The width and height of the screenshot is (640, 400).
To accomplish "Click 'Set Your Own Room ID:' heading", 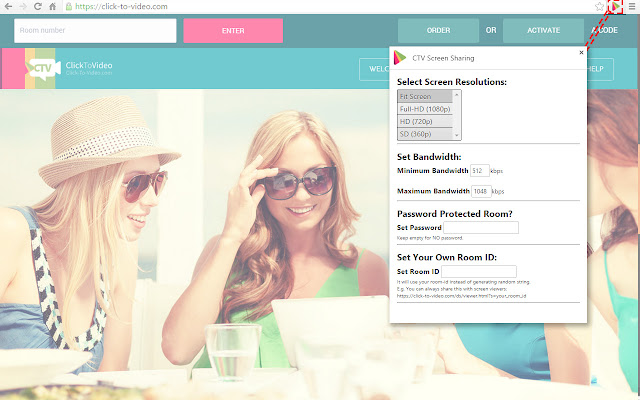I will 447,258.
